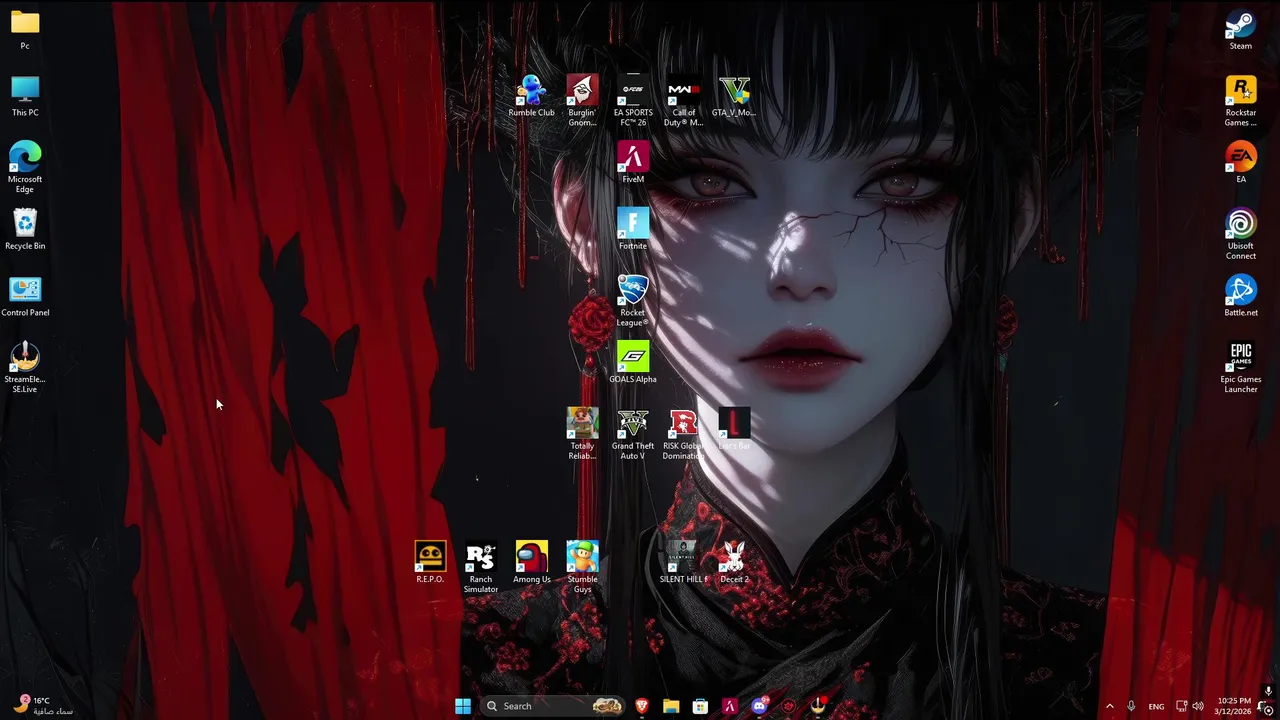1280x720 pixels.
Task: Select the GOALS Alpha icon
Action: (x=633, y=363)
